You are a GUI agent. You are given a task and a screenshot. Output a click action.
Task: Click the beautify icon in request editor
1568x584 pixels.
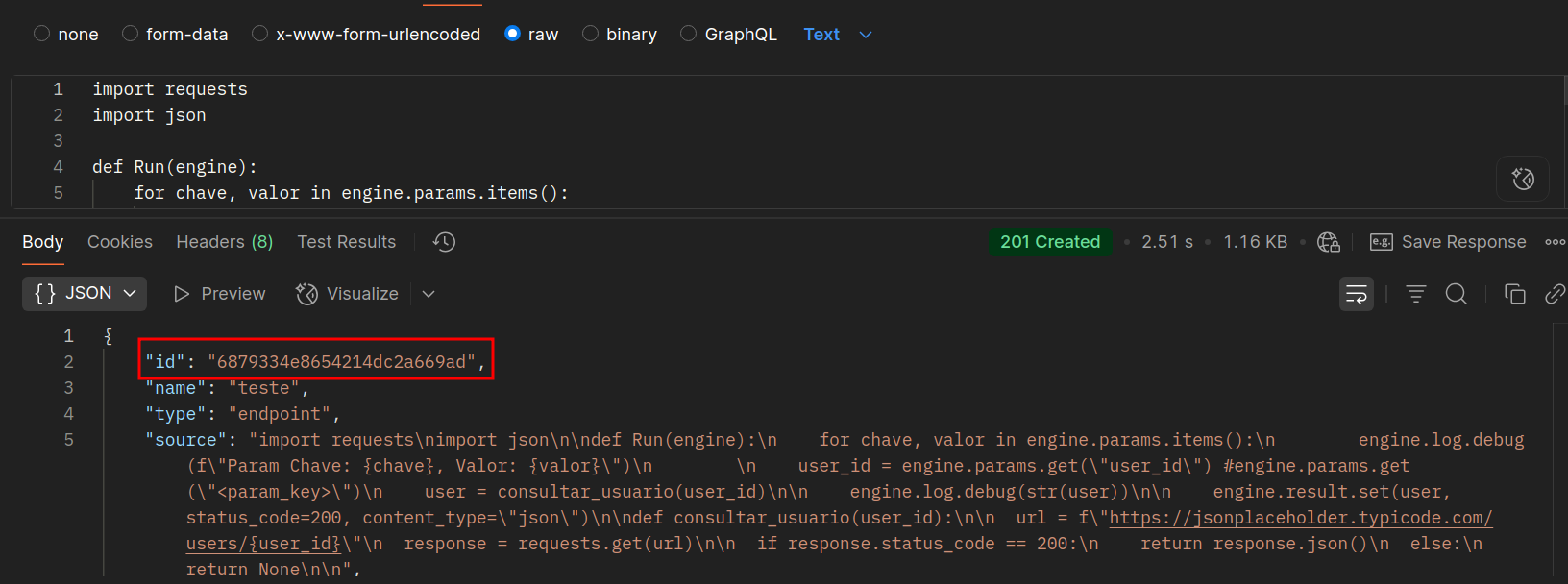pyautogui.click(x=1523, y=179)
